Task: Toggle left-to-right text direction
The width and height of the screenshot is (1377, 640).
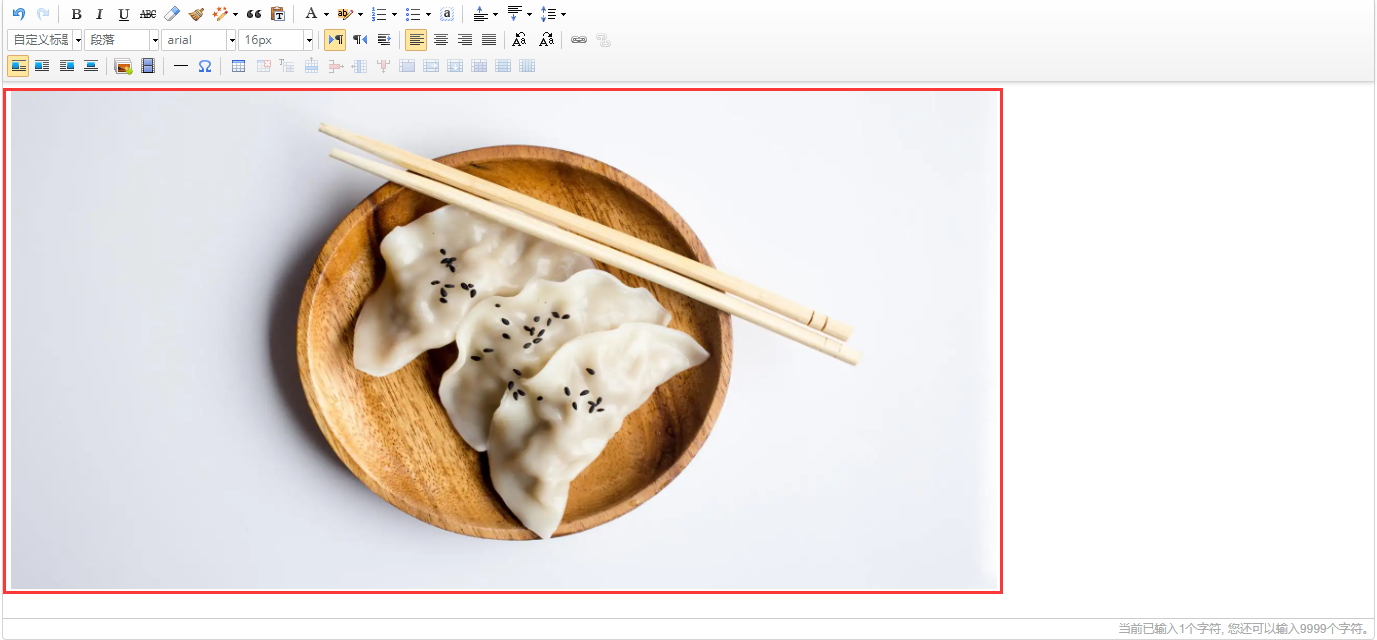Action: [x=335, y=40]
